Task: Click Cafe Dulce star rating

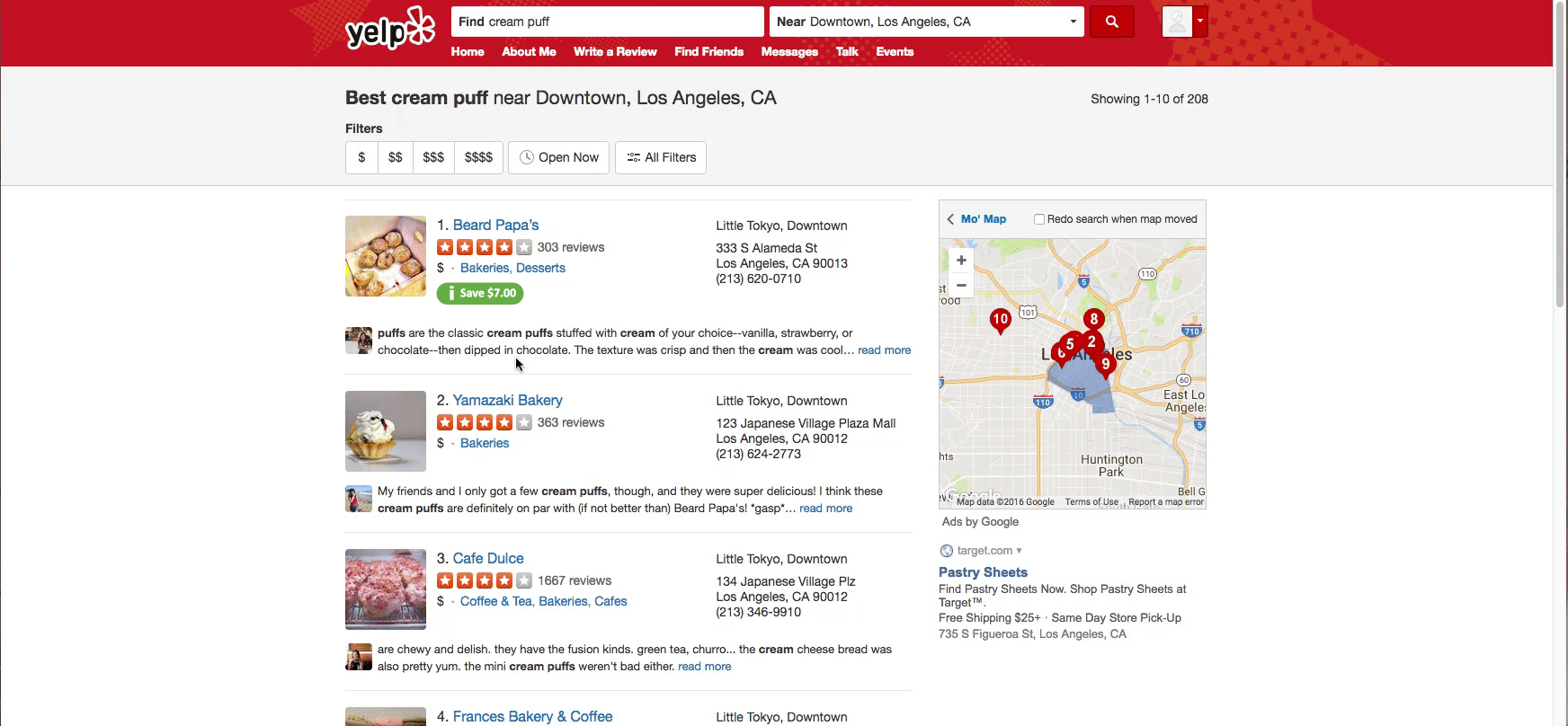Action: tap(485, 580)
